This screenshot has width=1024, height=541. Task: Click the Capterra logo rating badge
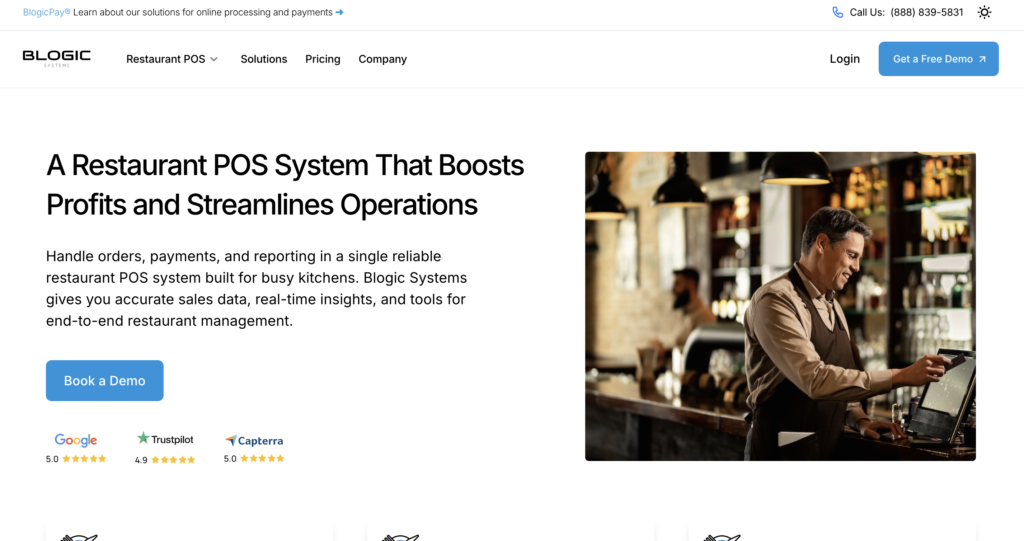click(254, 440)
